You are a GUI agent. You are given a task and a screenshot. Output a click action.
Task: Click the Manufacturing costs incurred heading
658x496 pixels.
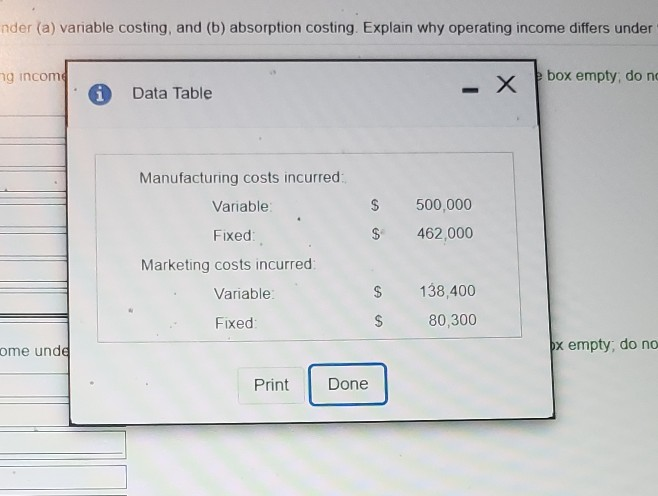pos(241,178)
